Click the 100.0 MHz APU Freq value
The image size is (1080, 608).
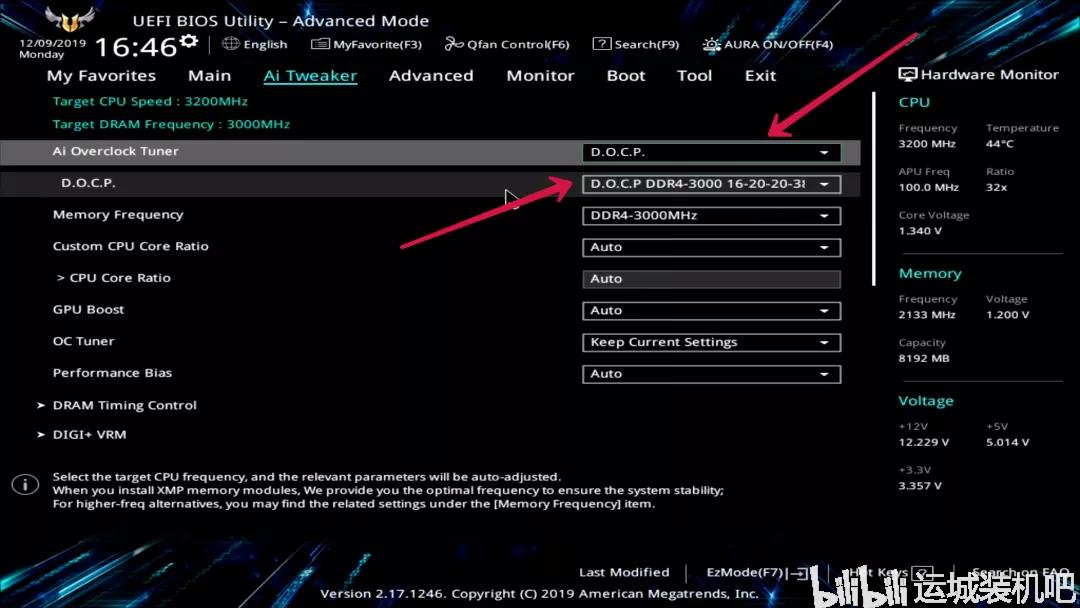coord(928,187)
